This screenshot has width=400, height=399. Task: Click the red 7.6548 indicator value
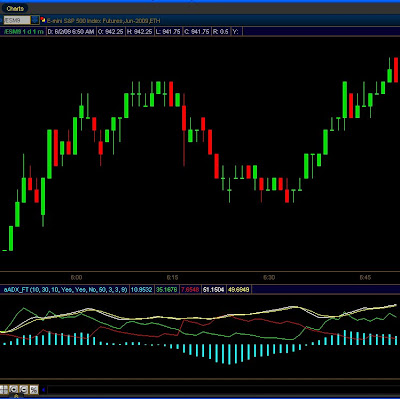pos(190,290)
